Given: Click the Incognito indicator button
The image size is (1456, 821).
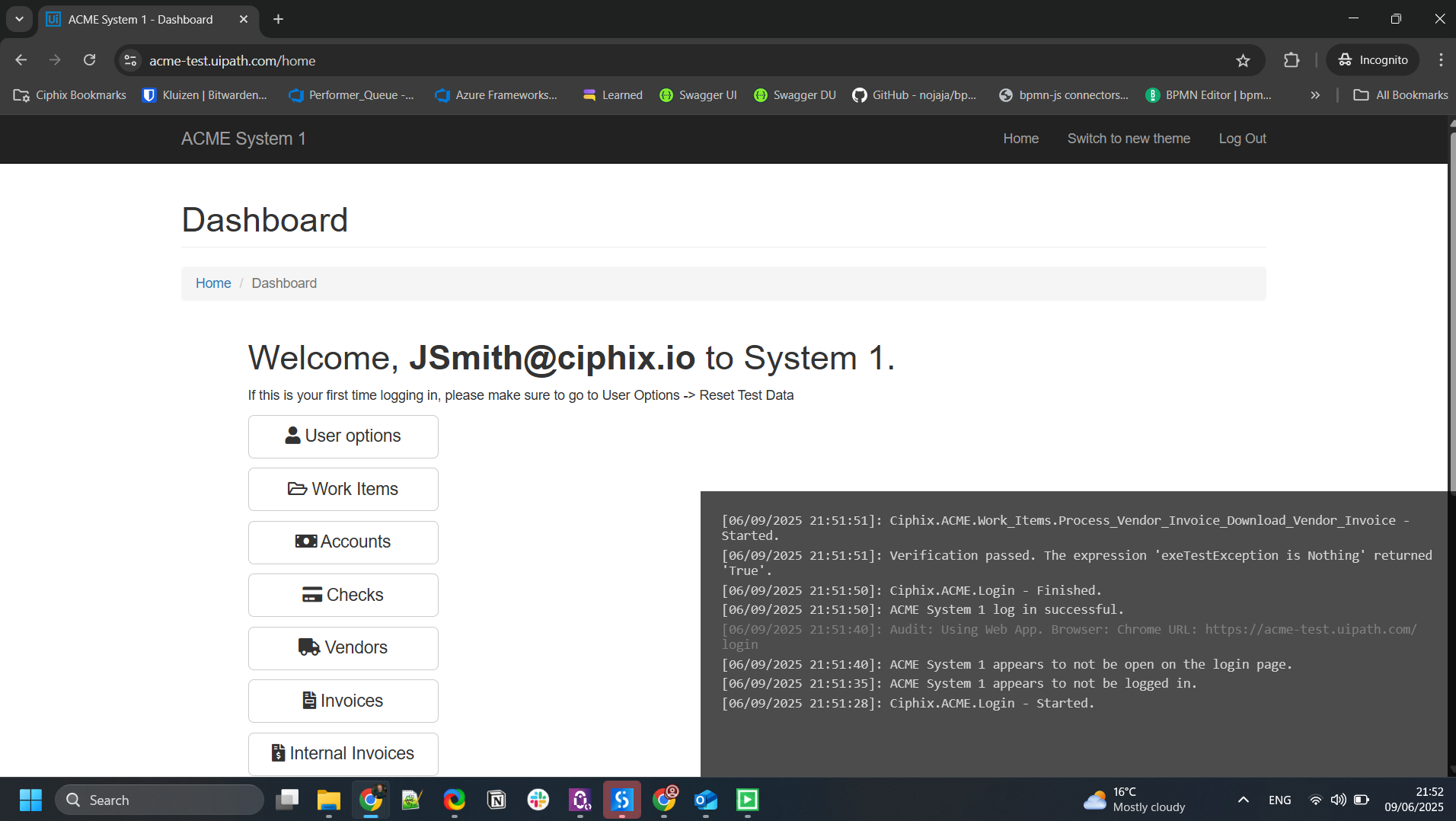Looking at the screenshot, I should tap(1373, 60).
